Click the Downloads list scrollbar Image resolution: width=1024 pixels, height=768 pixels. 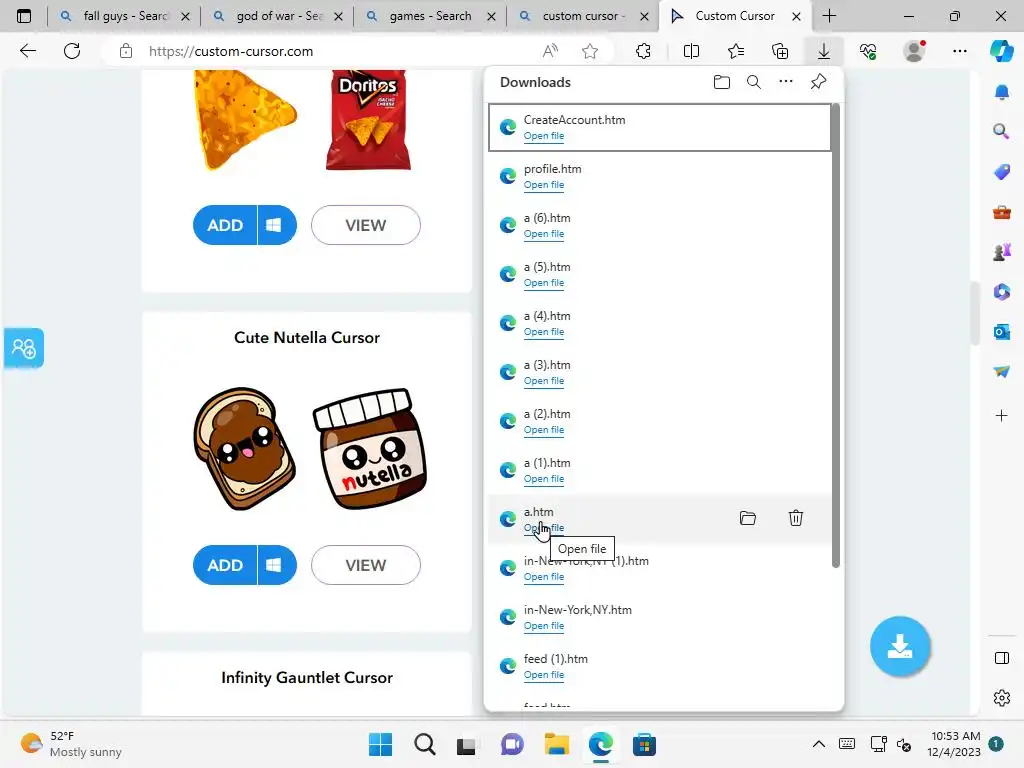pyautogui.click(x=835, y=336)
